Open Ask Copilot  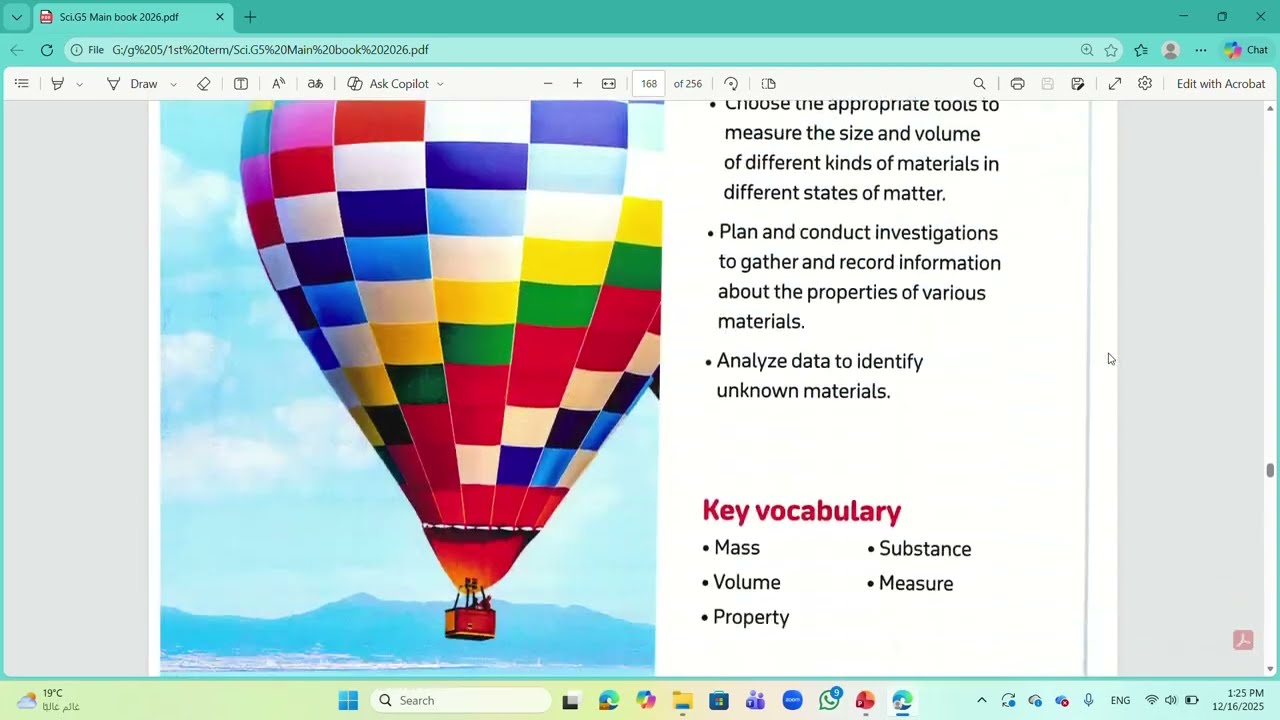tap(388, 84)
